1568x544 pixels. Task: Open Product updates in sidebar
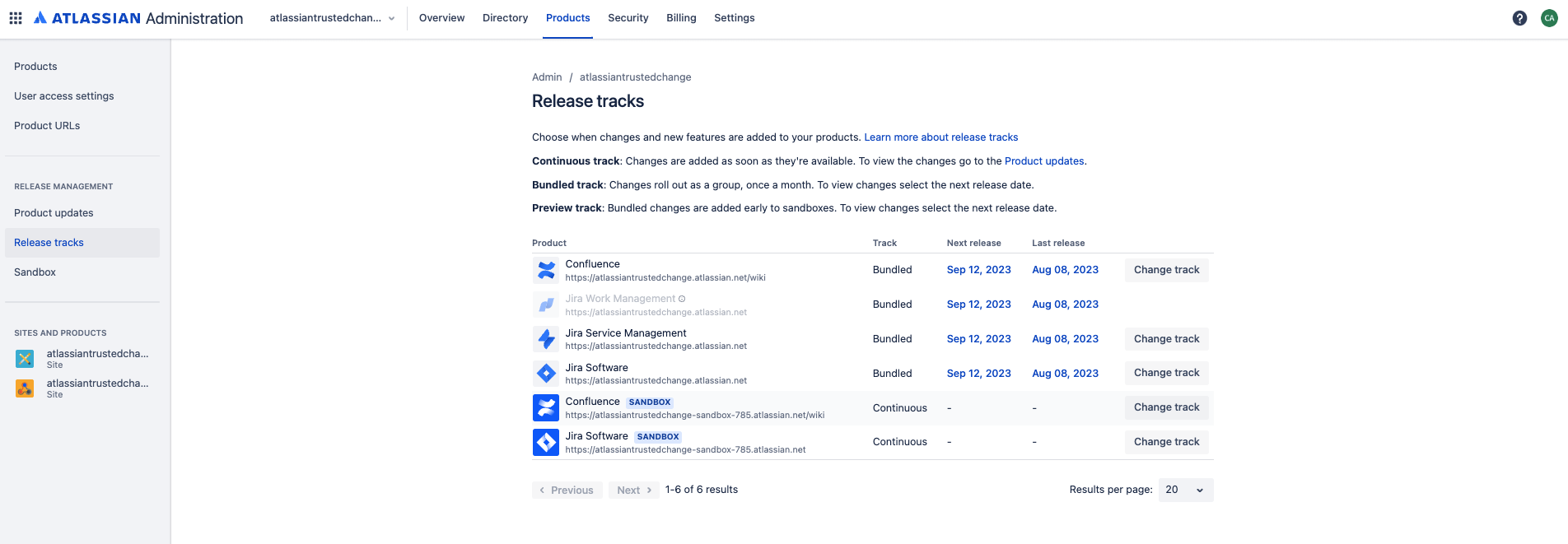[82, 213]
